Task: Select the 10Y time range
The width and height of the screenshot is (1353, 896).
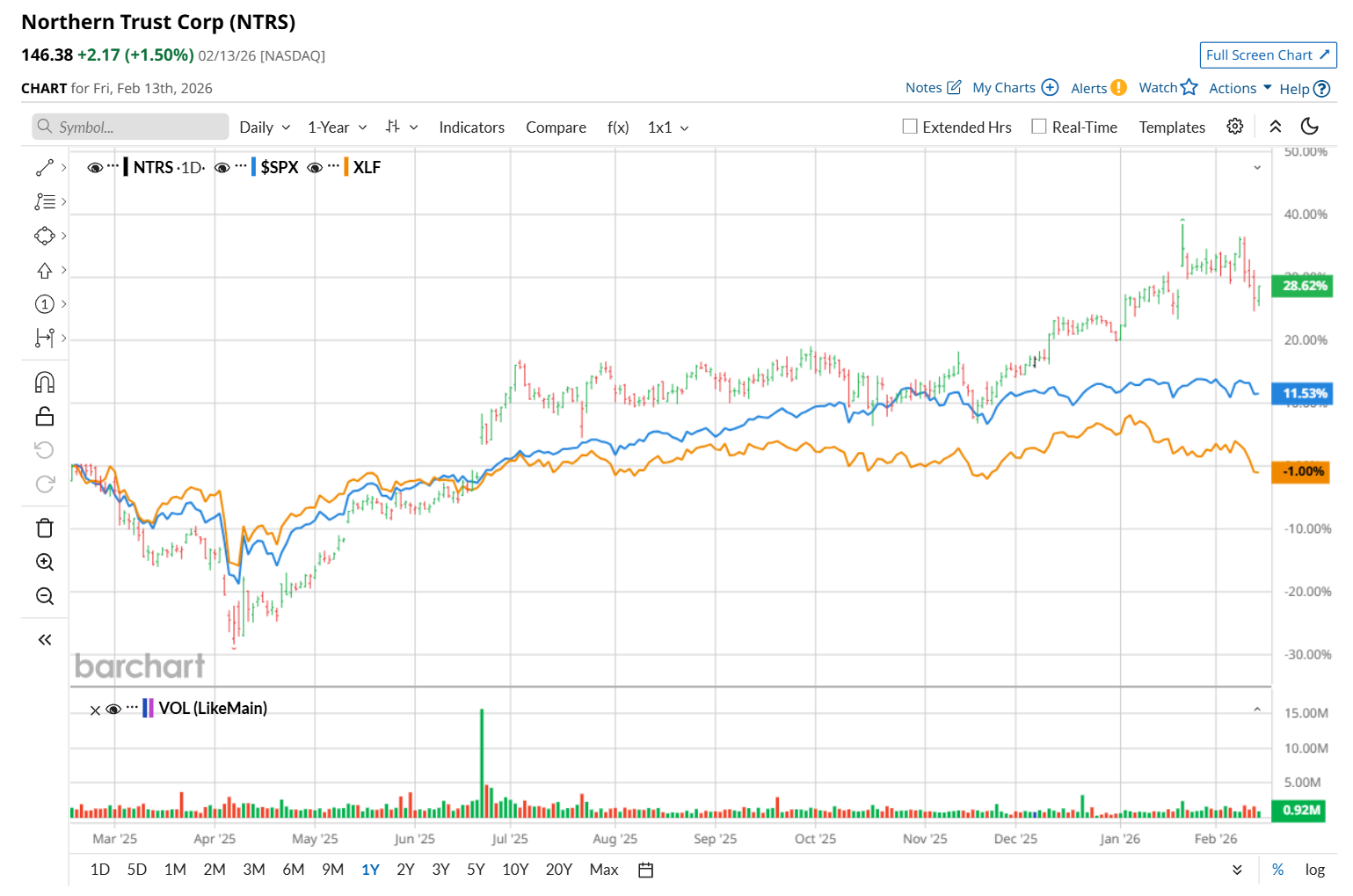Action: click(515, 870)
